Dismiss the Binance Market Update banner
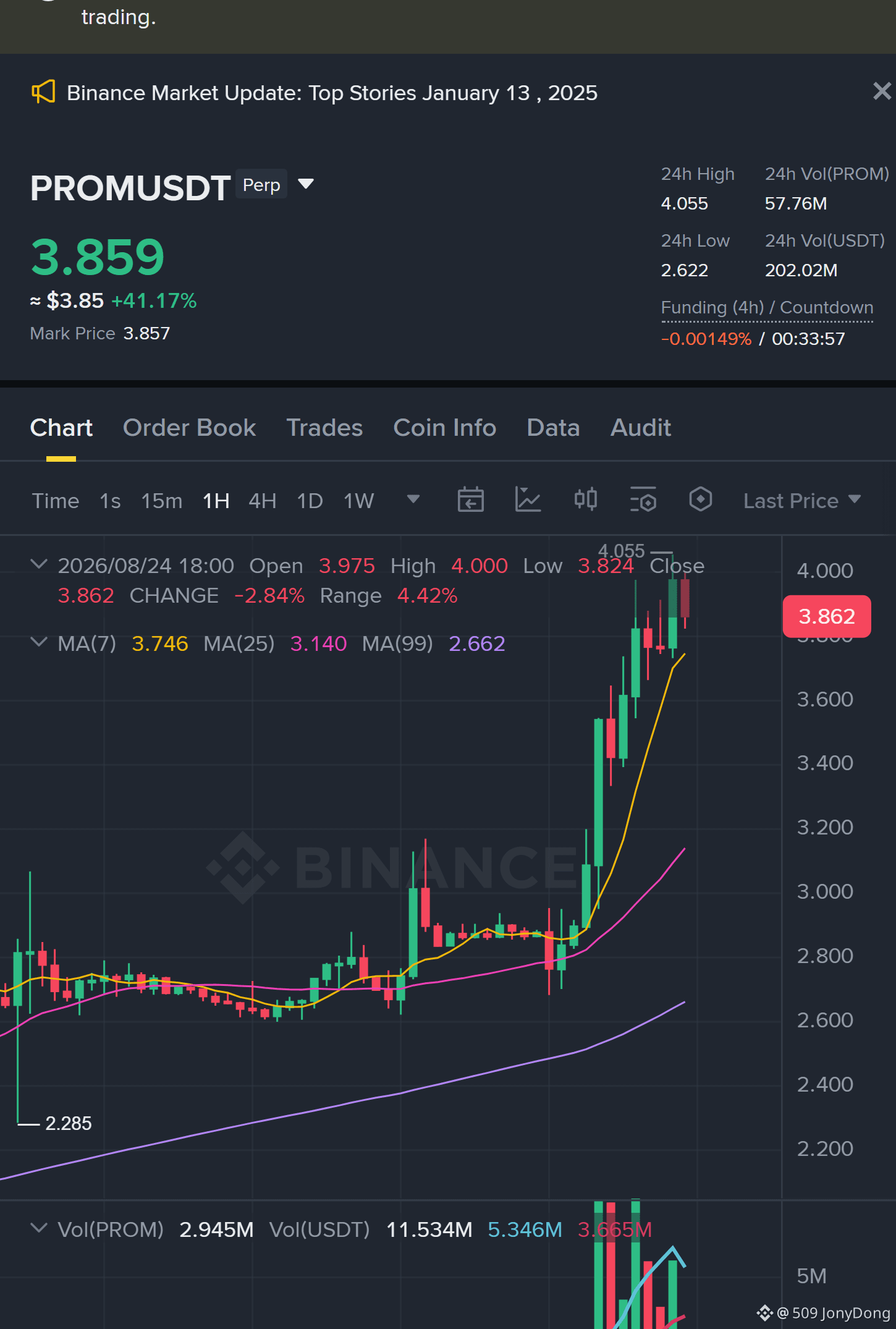Image resolution: width=896 pixels, height=1329 pixels. pos(882,91)
